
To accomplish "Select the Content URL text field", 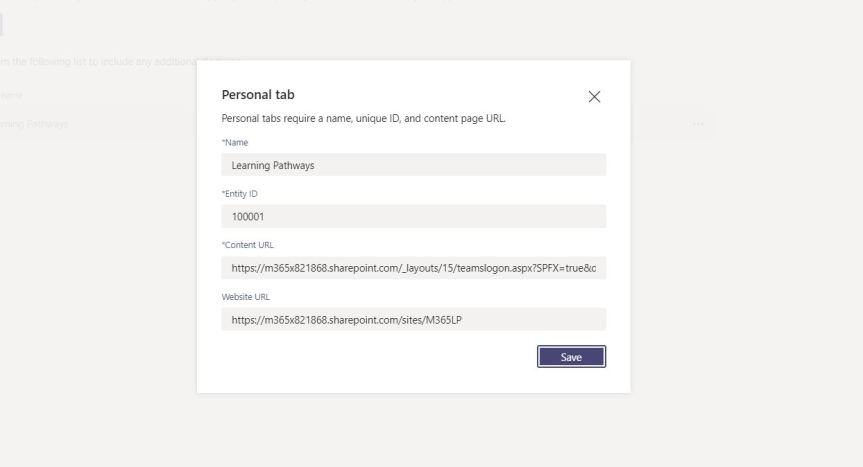I will (x=413, y=267).
